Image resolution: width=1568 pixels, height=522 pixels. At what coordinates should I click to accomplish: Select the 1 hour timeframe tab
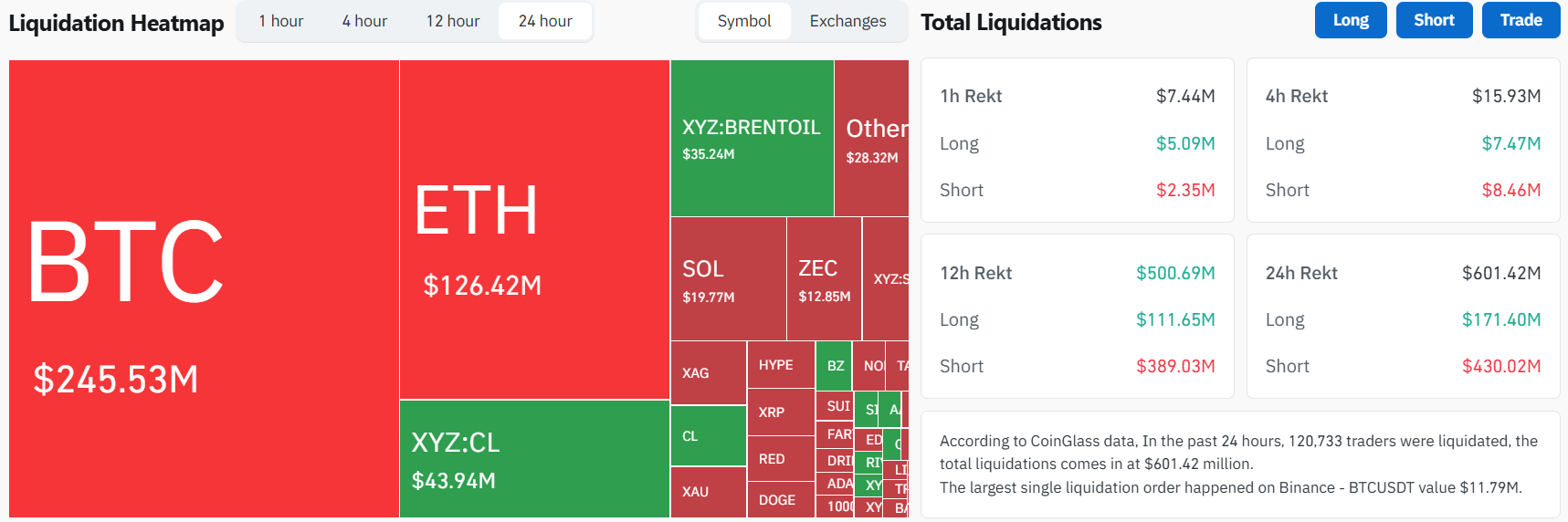[x=280, y=21]
